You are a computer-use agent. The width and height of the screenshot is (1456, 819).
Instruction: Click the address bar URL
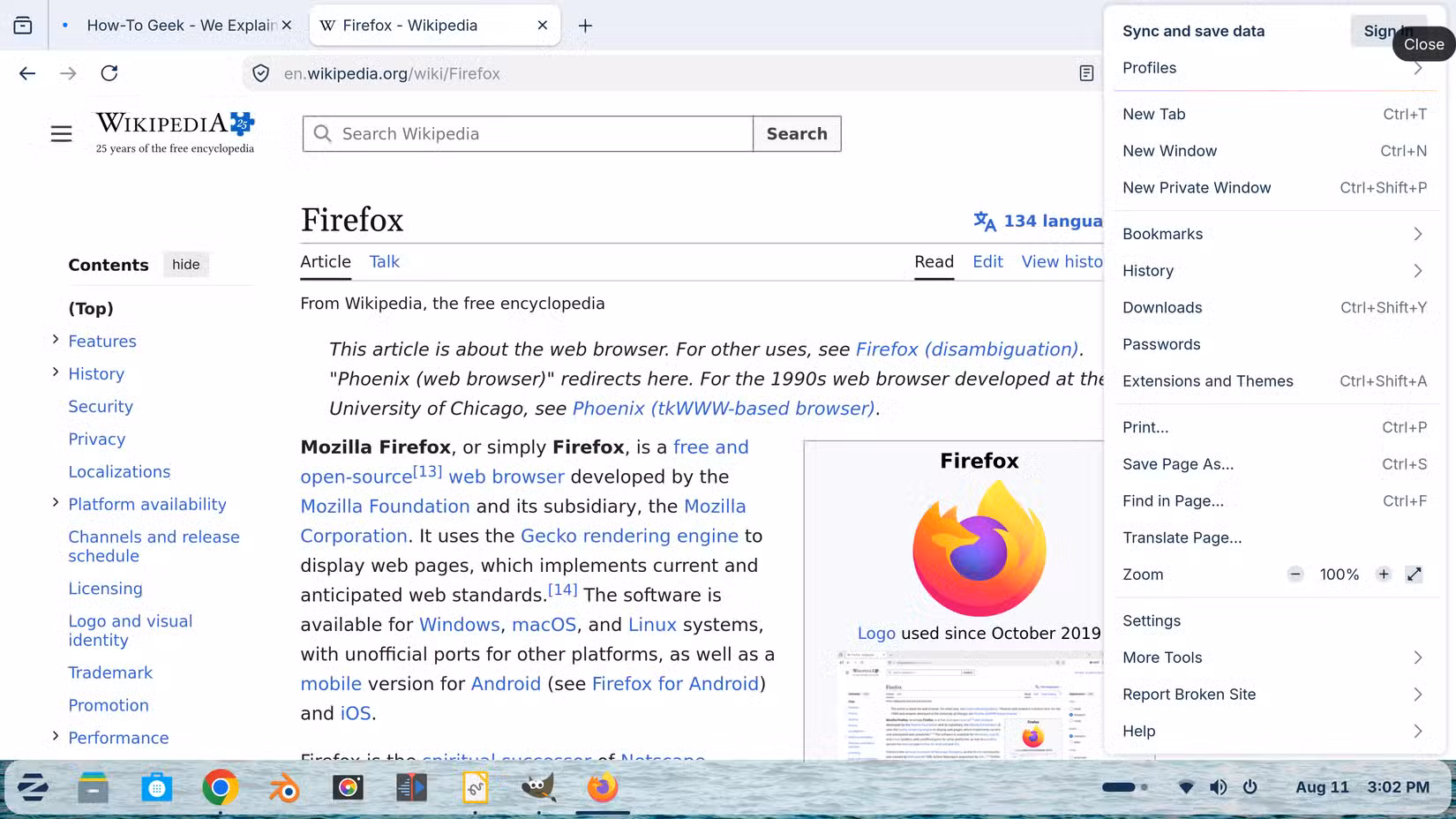[392, 74]
